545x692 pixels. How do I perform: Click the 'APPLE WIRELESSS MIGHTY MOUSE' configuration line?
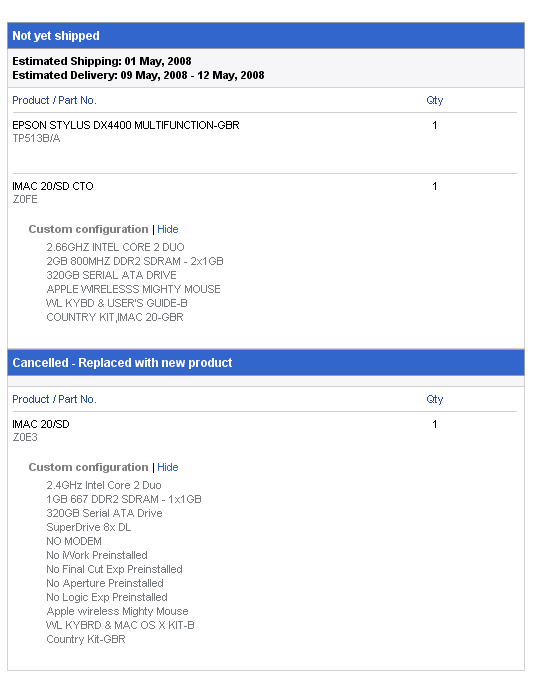coord(133,290)
